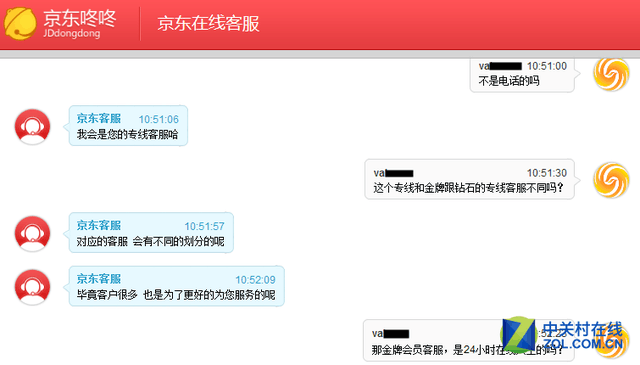The image size is (640, 365).
Task: Click the 京东在线客服 header title
Action: 209,23
